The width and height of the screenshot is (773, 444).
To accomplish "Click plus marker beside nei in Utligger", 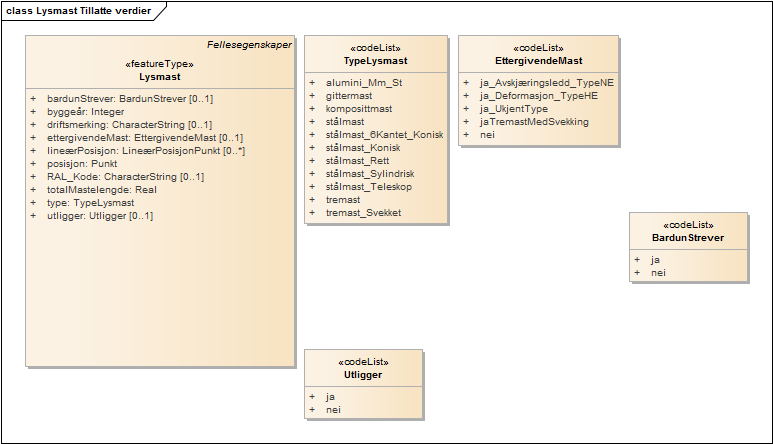I will pyautogui.click(x=312, y=409).
